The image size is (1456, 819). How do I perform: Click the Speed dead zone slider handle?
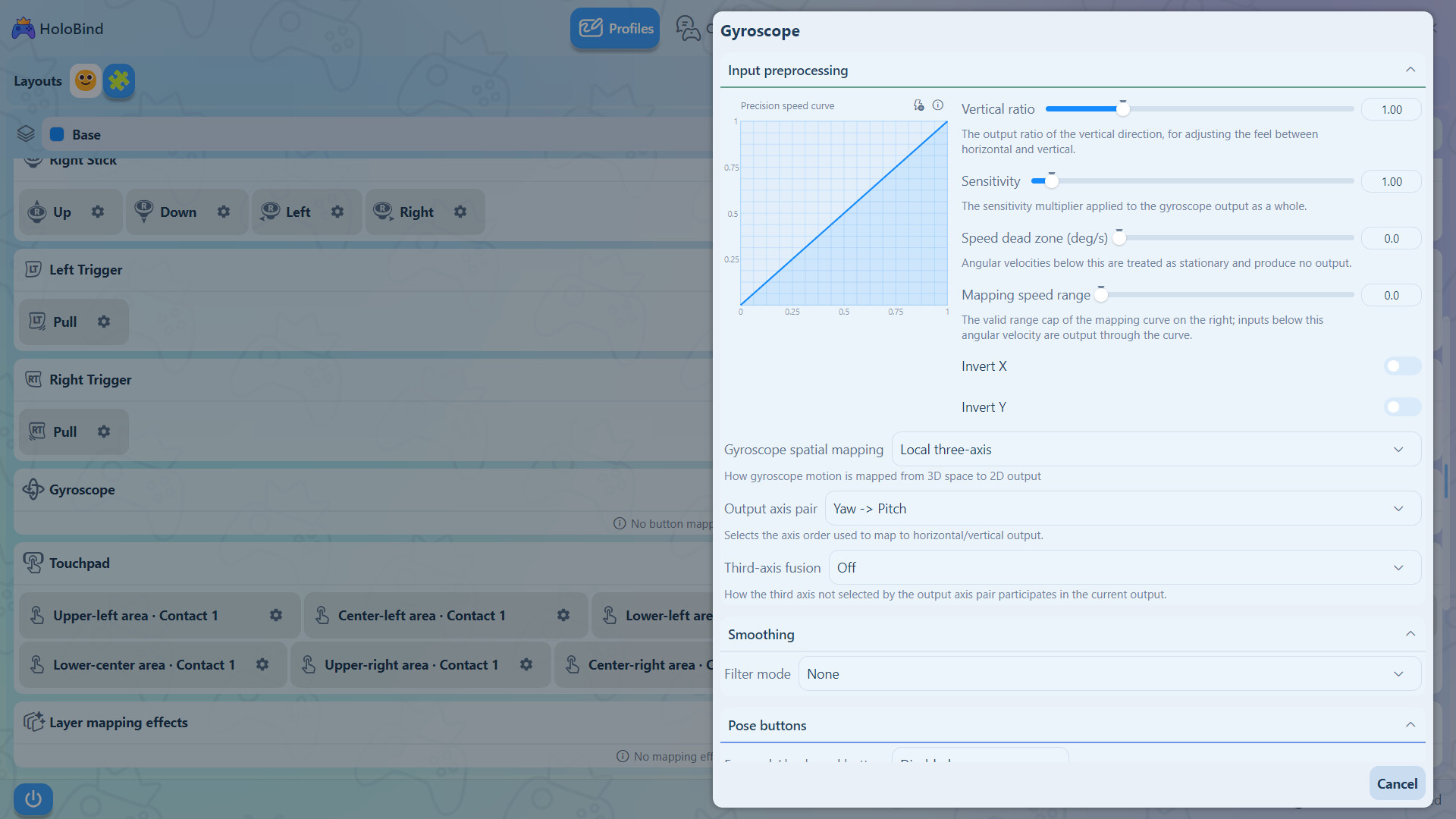1119,238
